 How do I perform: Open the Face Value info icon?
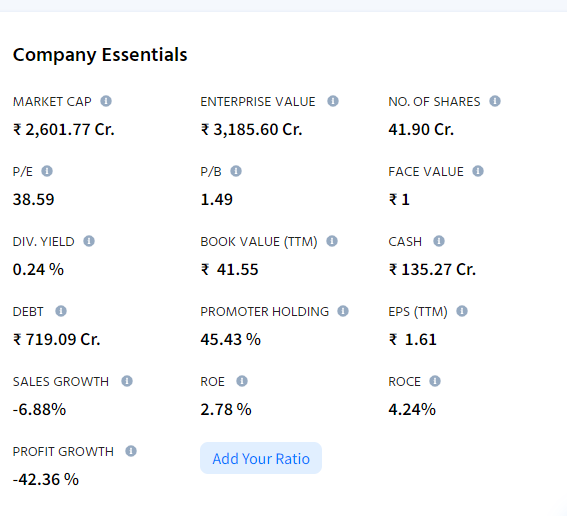[x=478, y=171]
